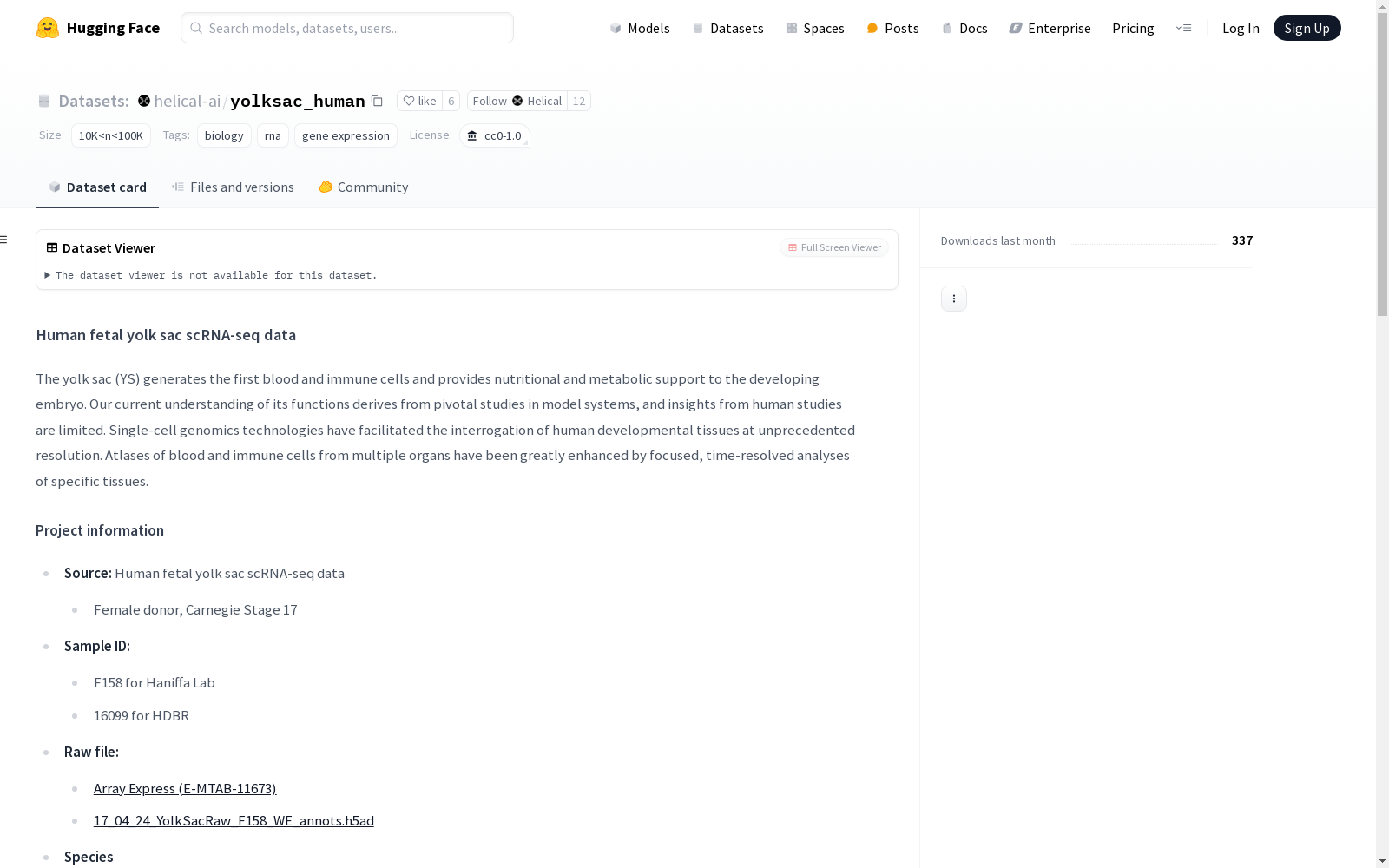Open Spaces from the top navigation
The width and height of the screenshot is (1389, 868).
coord(815,28)
